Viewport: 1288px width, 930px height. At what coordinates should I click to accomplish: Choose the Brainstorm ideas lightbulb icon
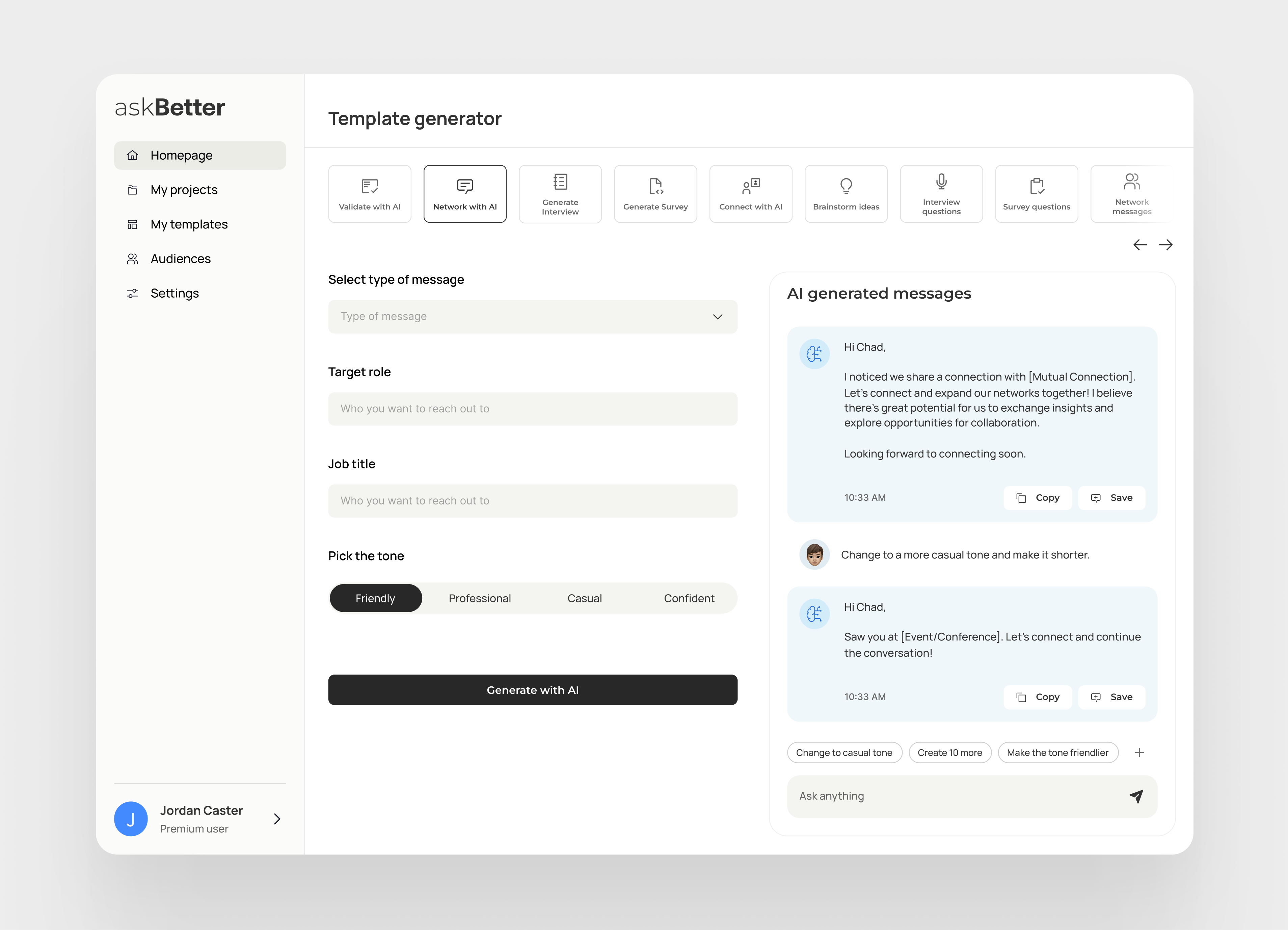[x=846, y=186]
